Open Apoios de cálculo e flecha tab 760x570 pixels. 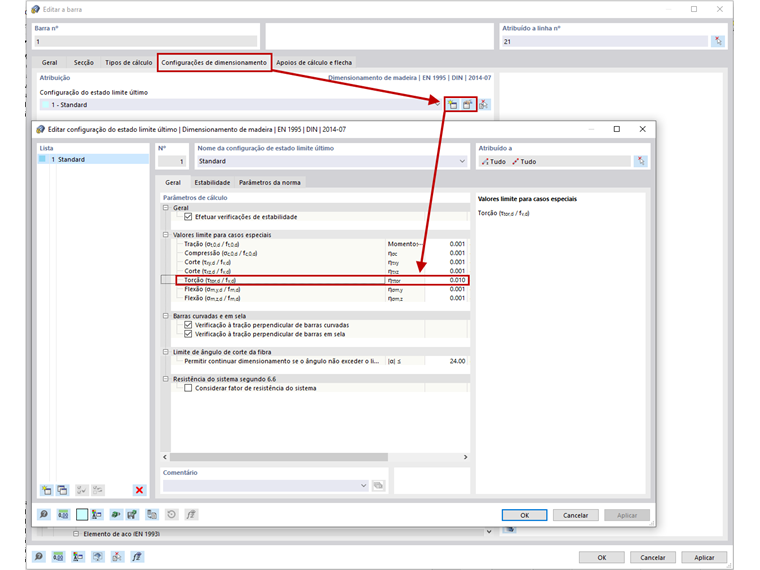(x=314, y=63)
